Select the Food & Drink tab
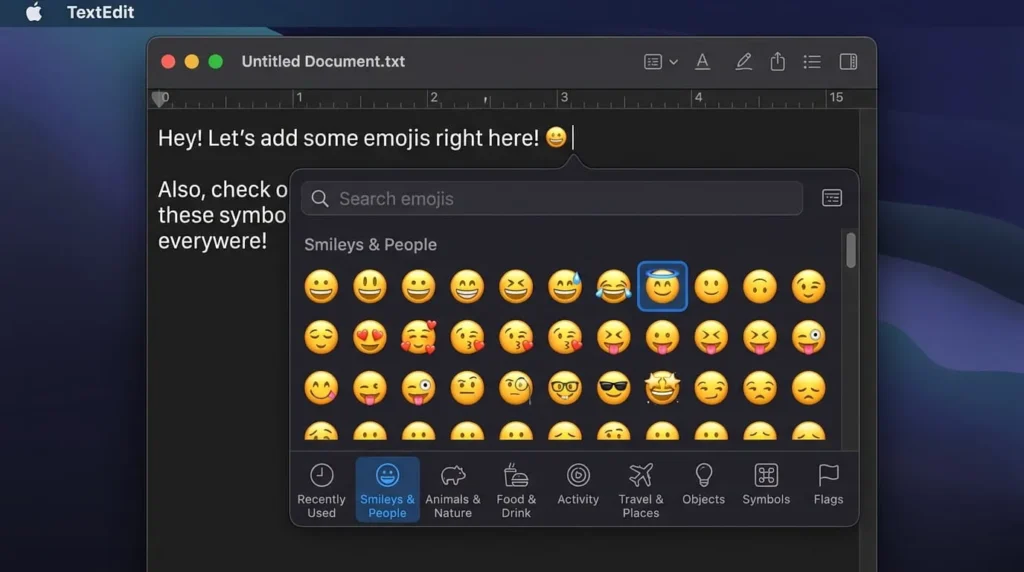 click(x=516, y=490)
